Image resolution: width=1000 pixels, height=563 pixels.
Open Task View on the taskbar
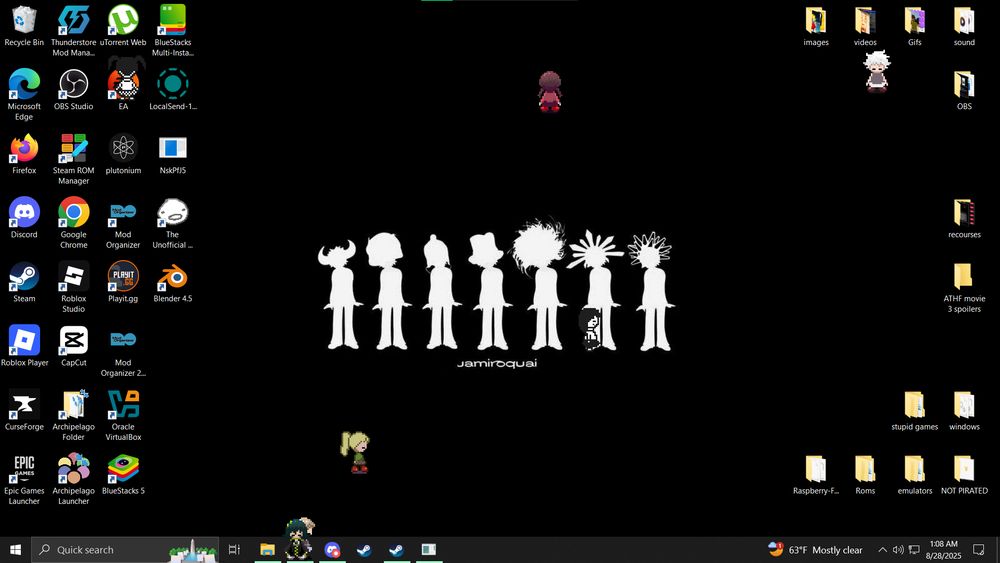point(234,550)
